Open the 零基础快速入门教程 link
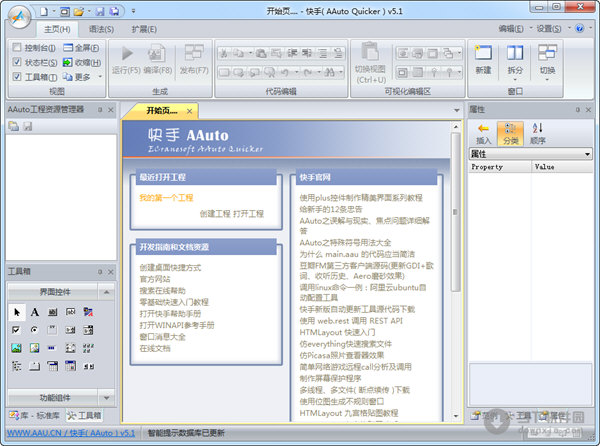 click(174, 302)
